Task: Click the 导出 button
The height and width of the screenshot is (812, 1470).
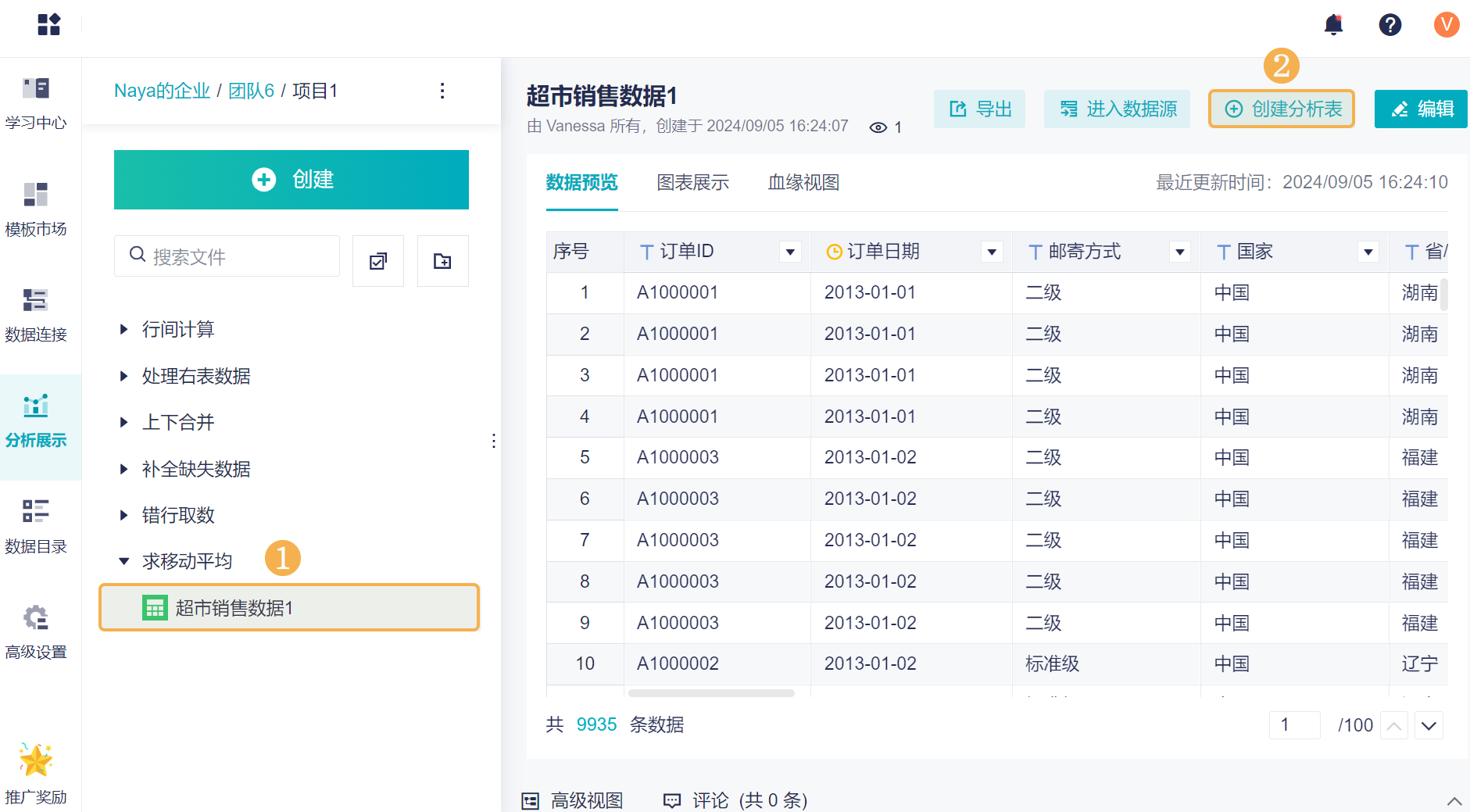Action: 979,109
